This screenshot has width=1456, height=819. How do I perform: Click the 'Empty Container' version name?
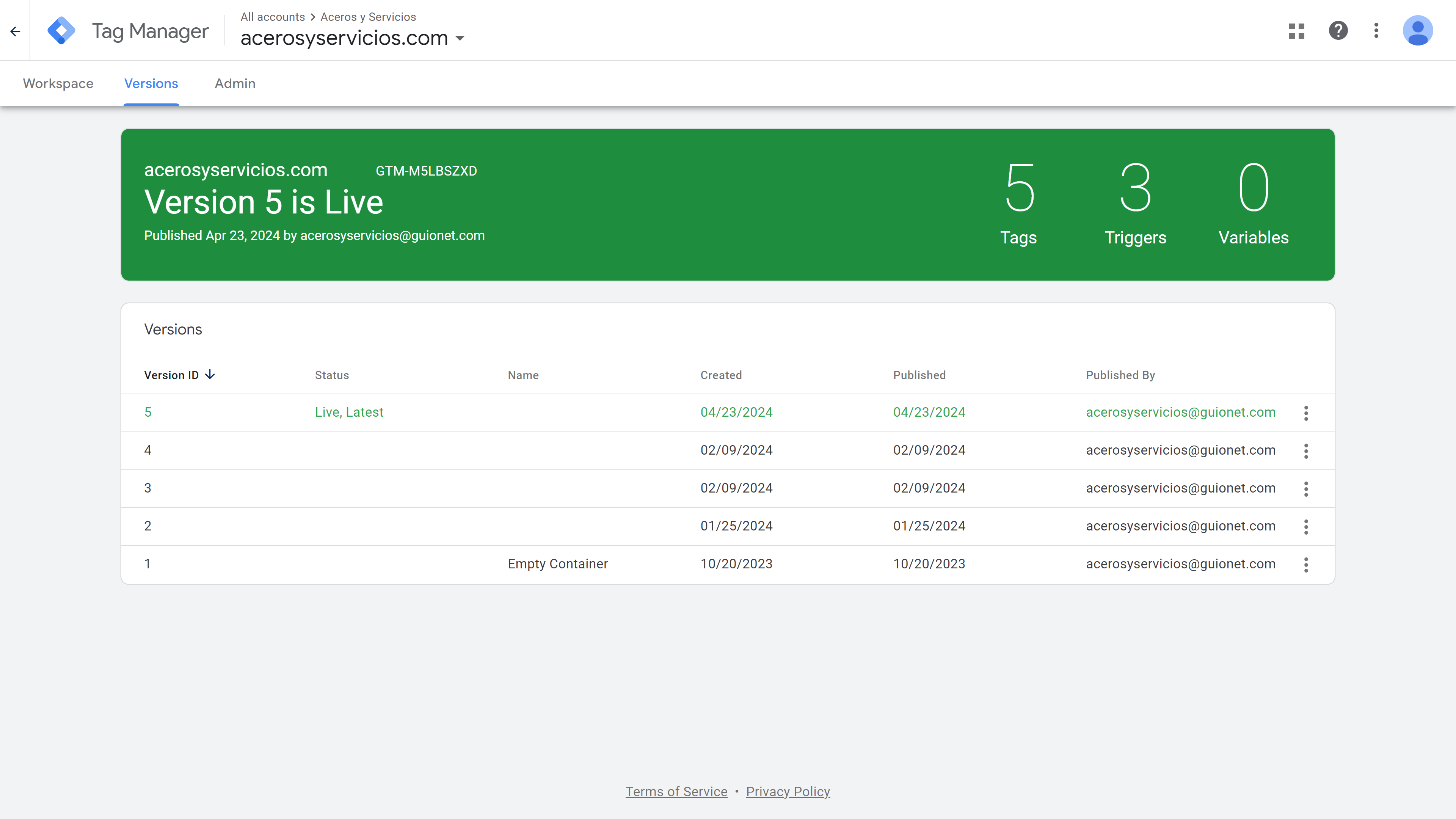557,563
